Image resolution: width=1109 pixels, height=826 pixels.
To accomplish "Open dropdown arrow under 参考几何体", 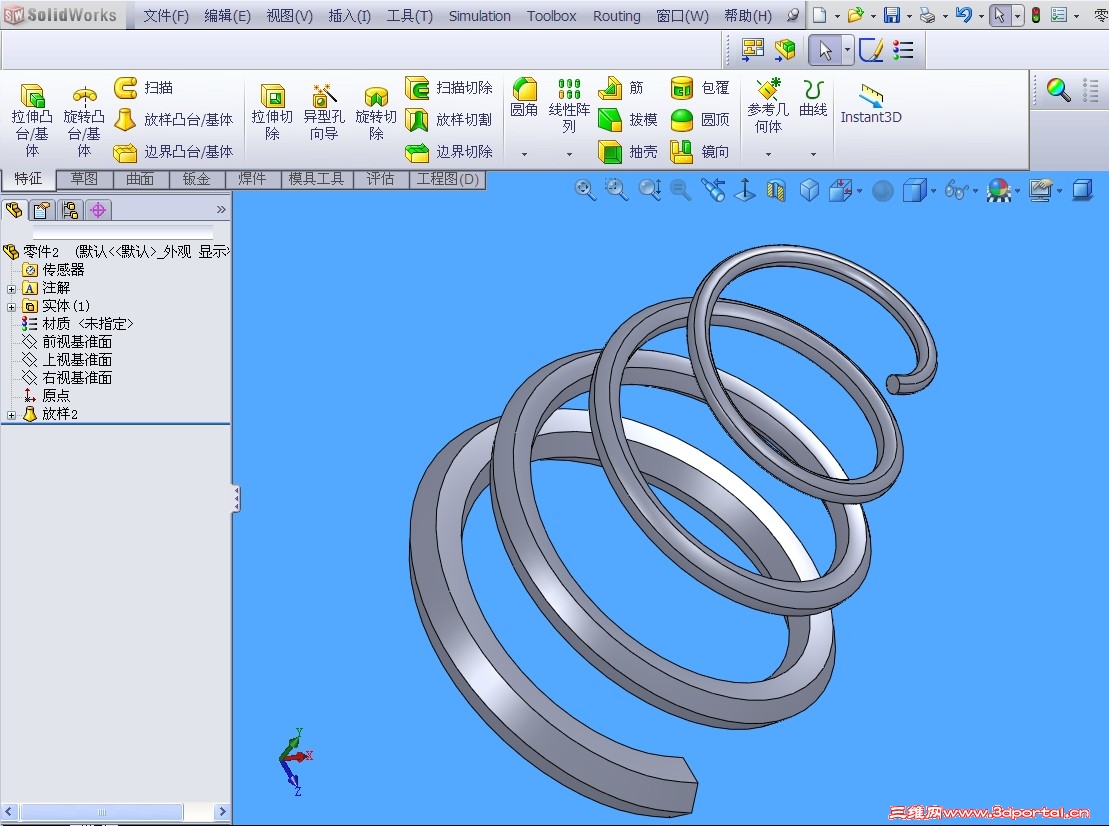I will tap(768, 154).
